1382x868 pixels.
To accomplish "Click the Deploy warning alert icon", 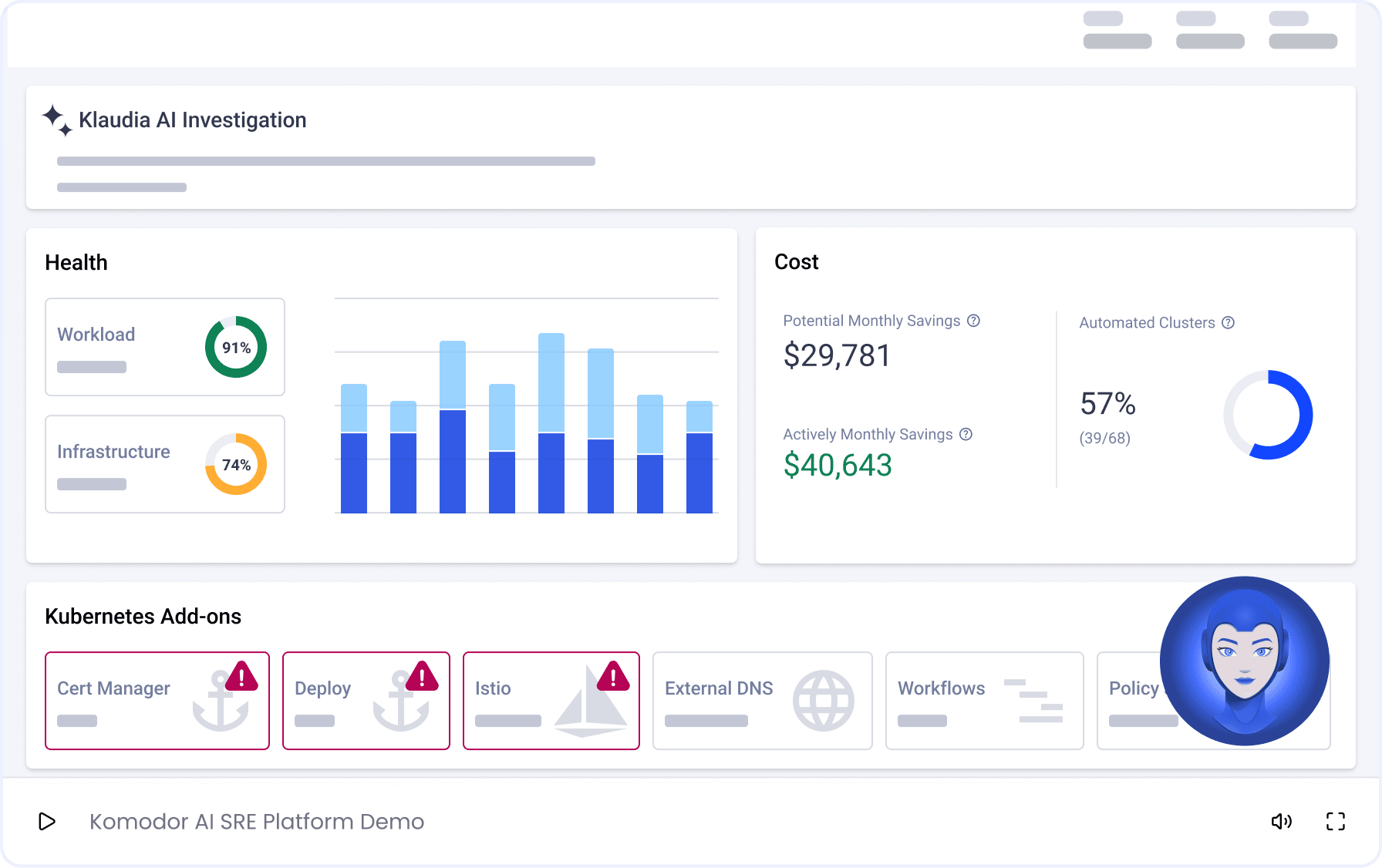I will pyautogui.click(x=422, y=677).
